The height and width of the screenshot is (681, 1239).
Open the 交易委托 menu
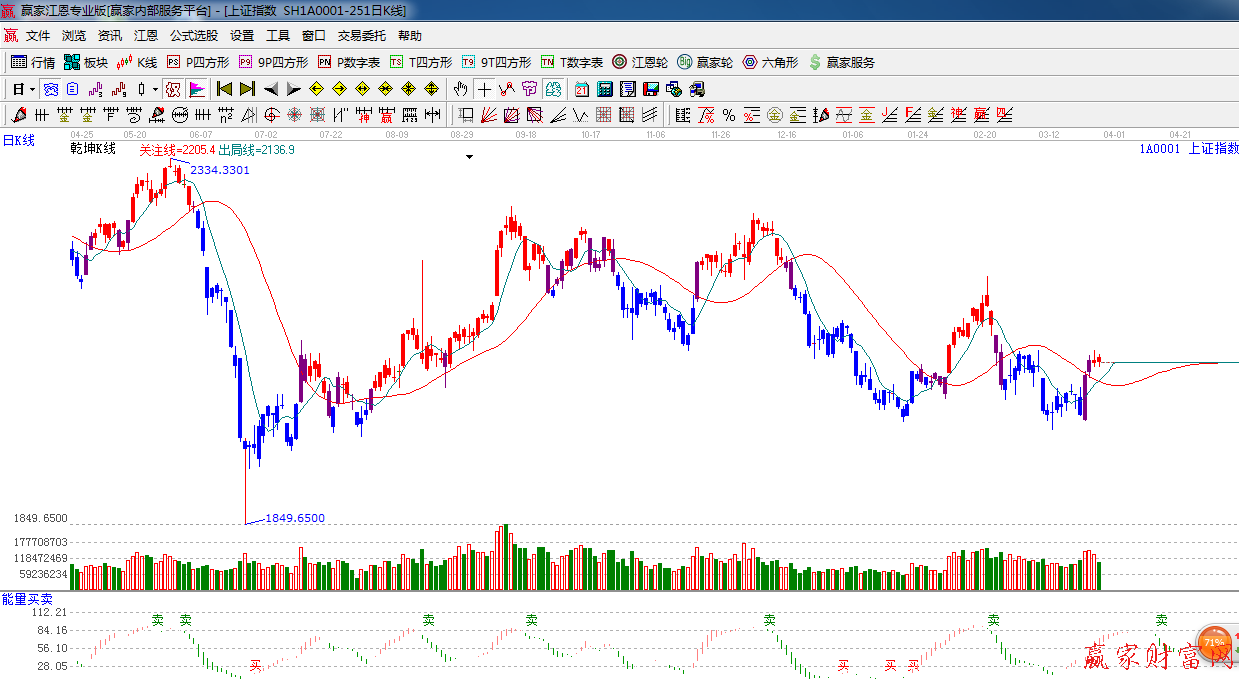tap(361, 35)
